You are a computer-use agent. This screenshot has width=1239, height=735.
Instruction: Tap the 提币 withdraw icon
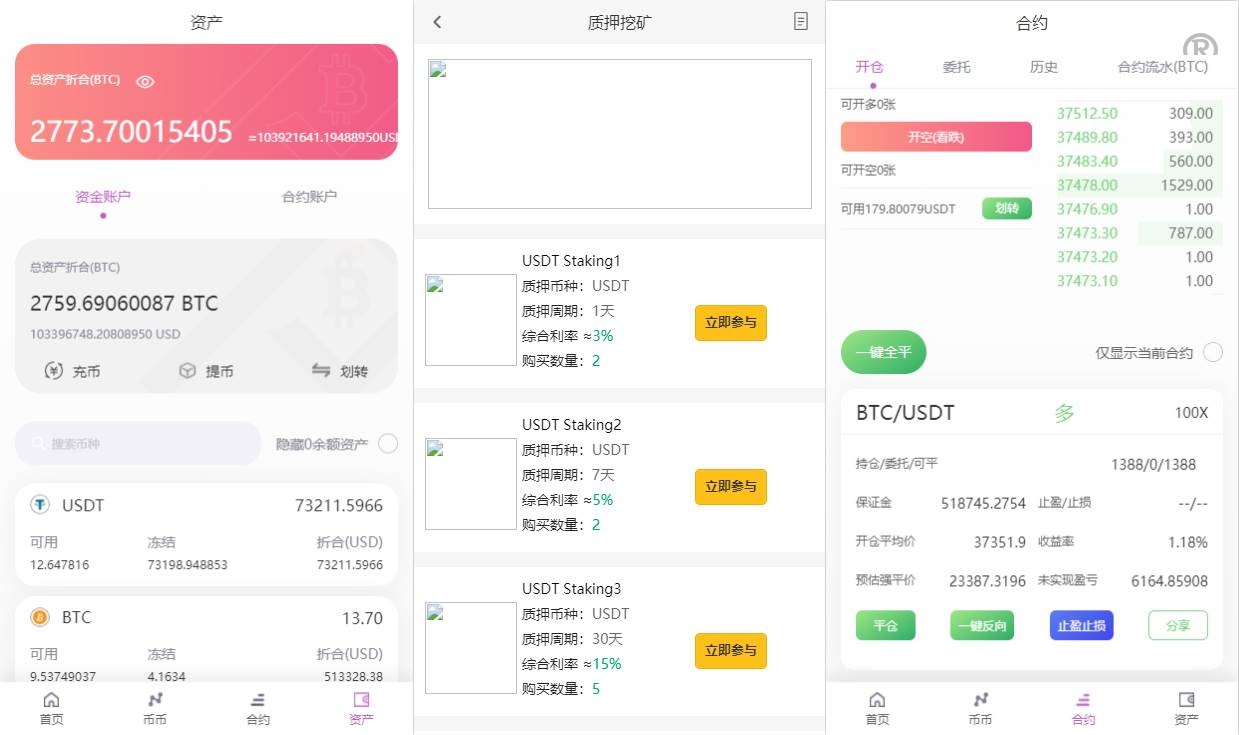[x=188, y=371]
